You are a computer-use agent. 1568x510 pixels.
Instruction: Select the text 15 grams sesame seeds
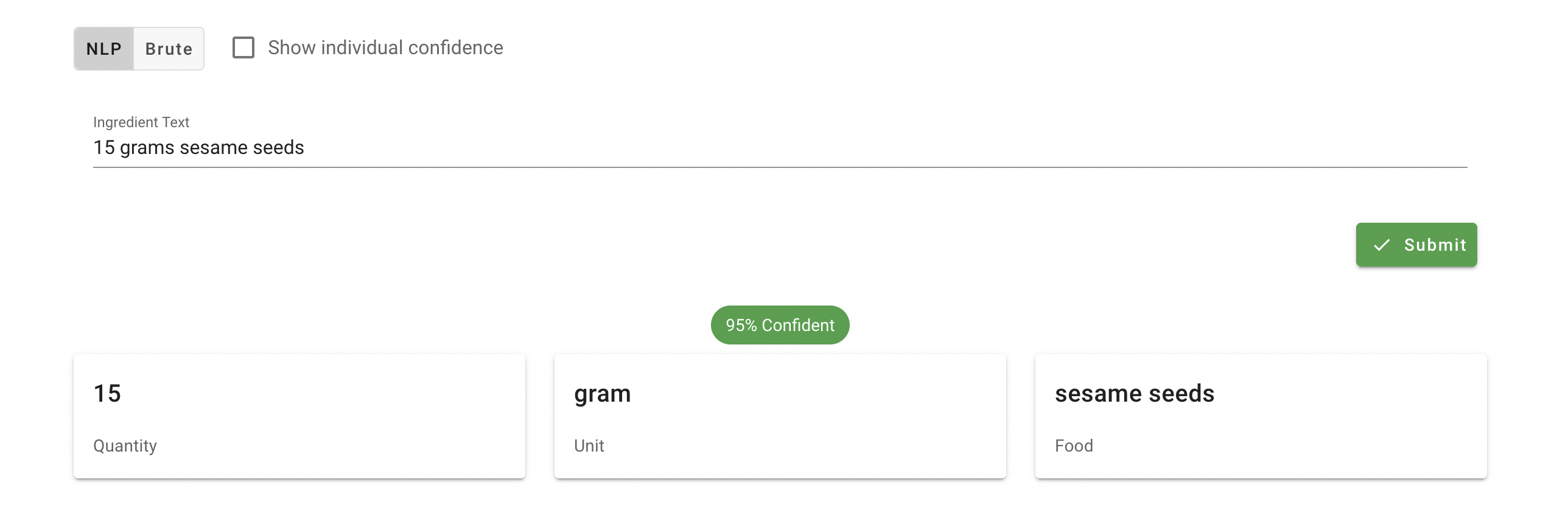[199, 147]
